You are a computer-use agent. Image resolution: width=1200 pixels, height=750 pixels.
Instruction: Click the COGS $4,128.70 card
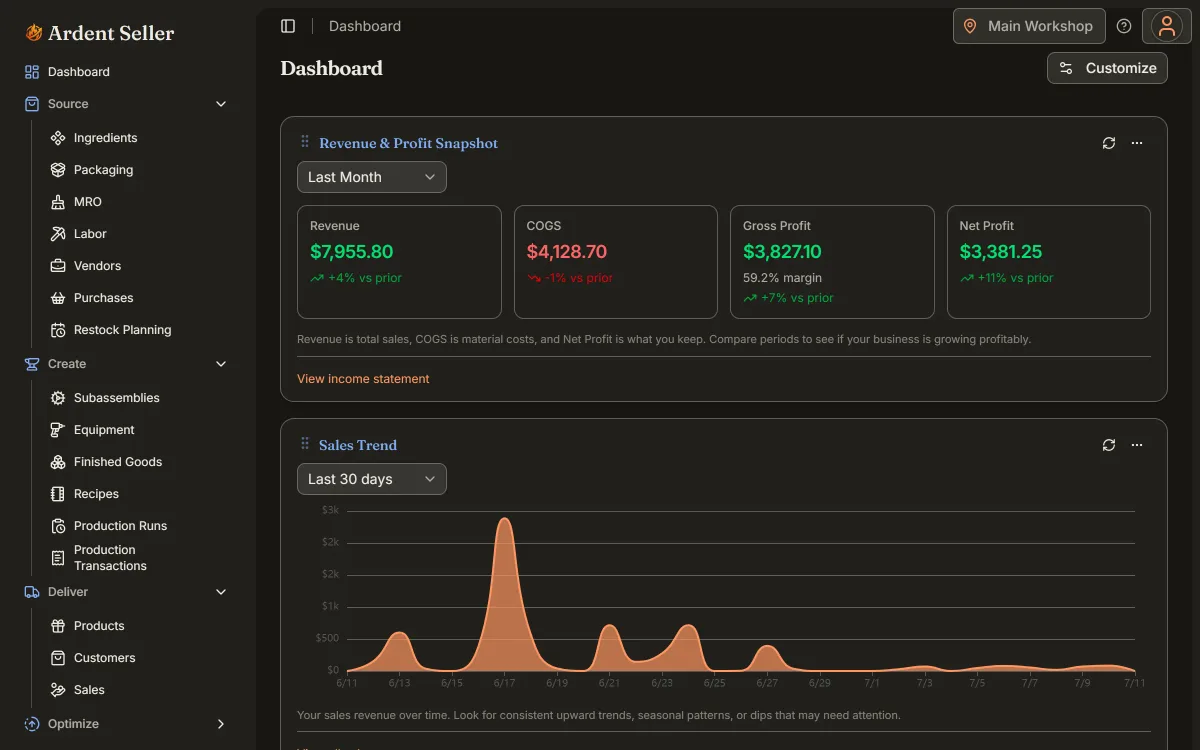[x=616, y=262]
